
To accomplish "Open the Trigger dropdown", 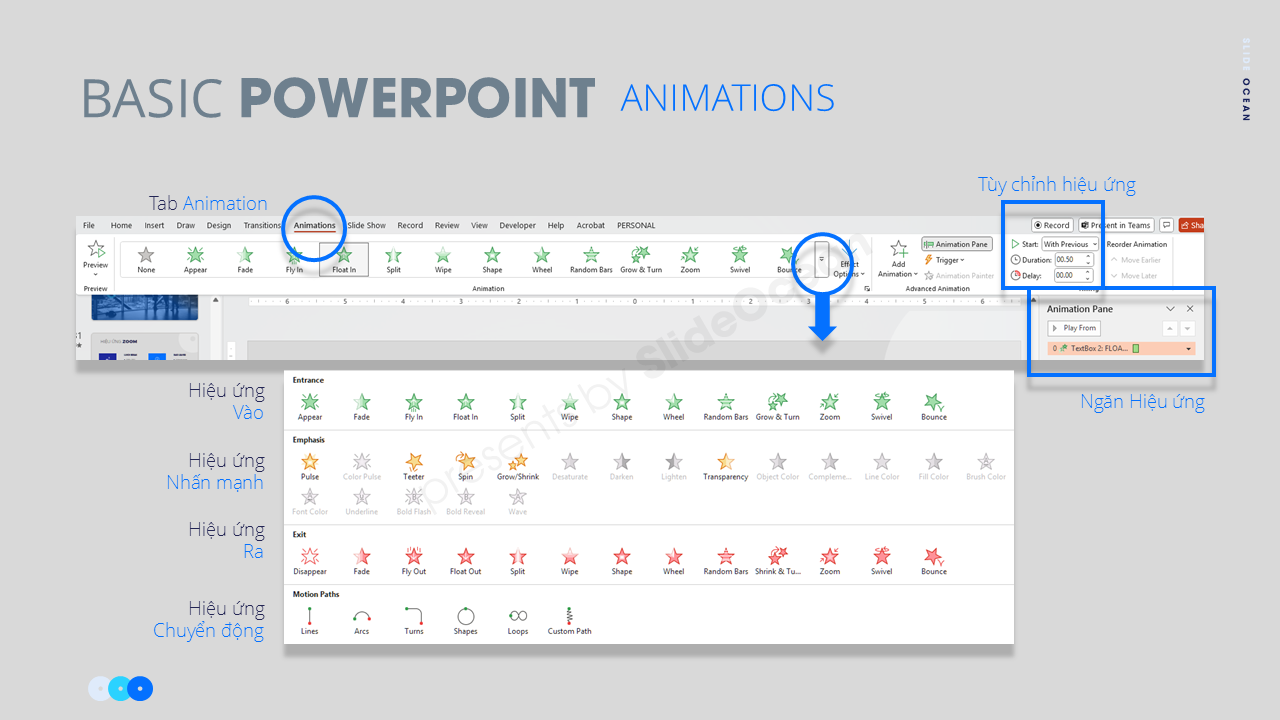I will [944, 260].
